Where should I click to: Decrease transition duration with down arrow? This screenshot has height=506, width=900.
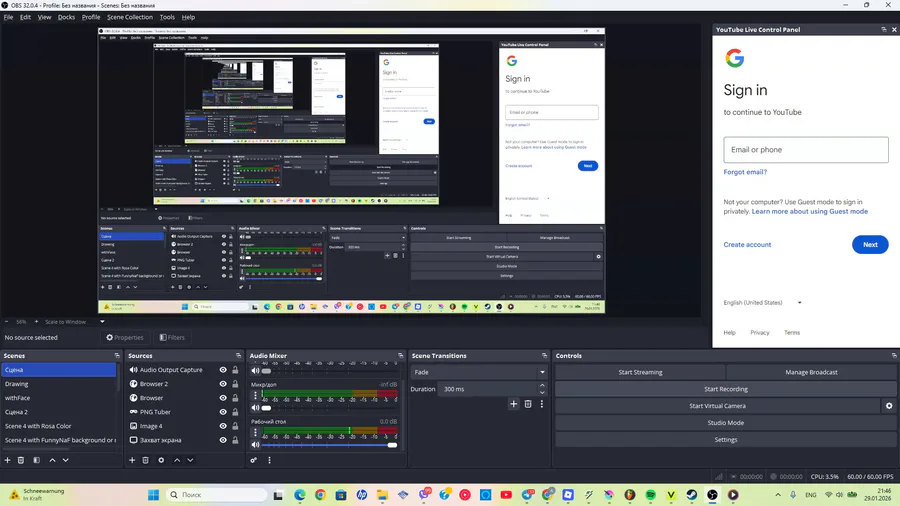click(542, 392)
